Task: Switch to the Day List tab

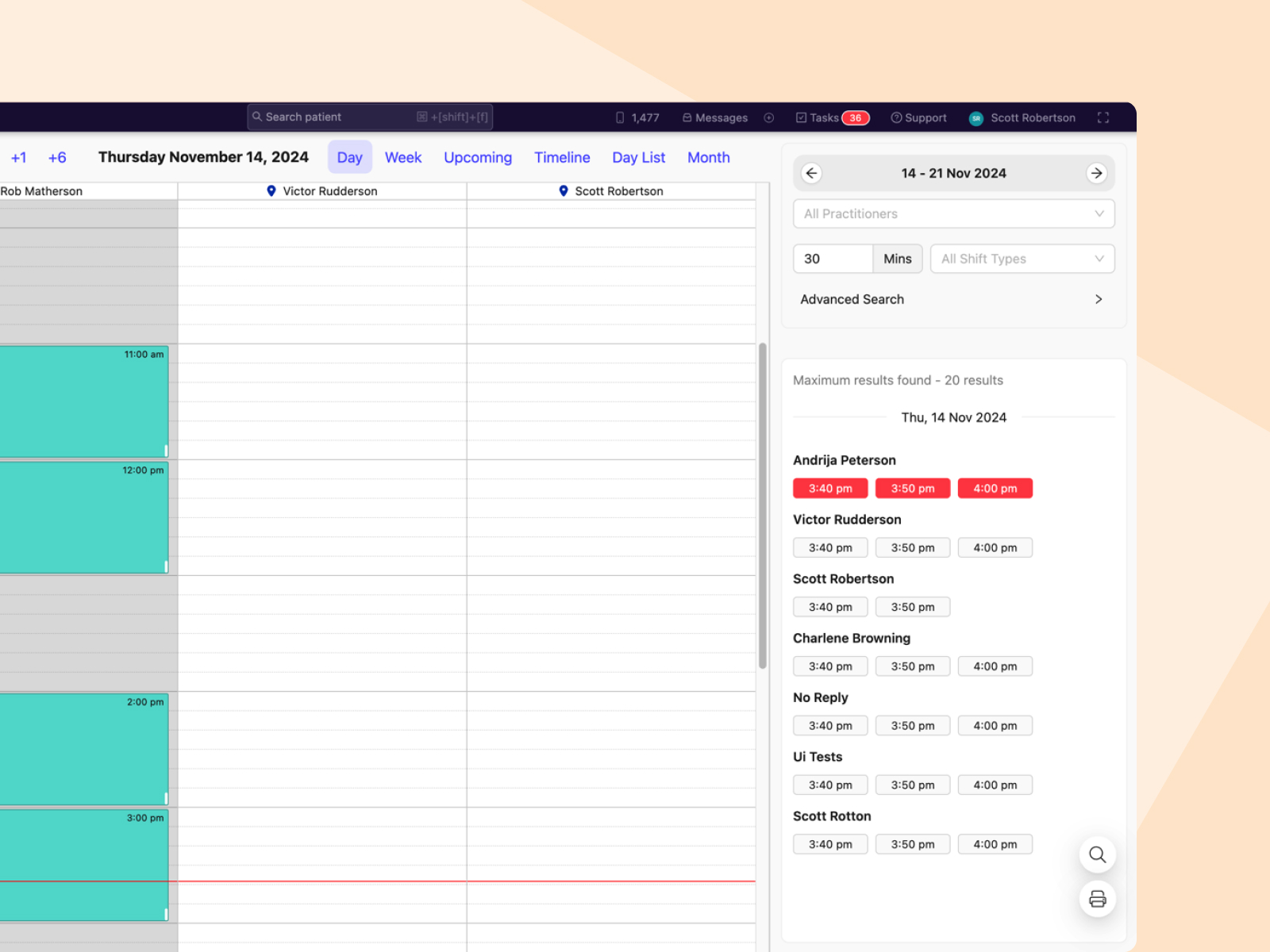Action: coord(639,157)
